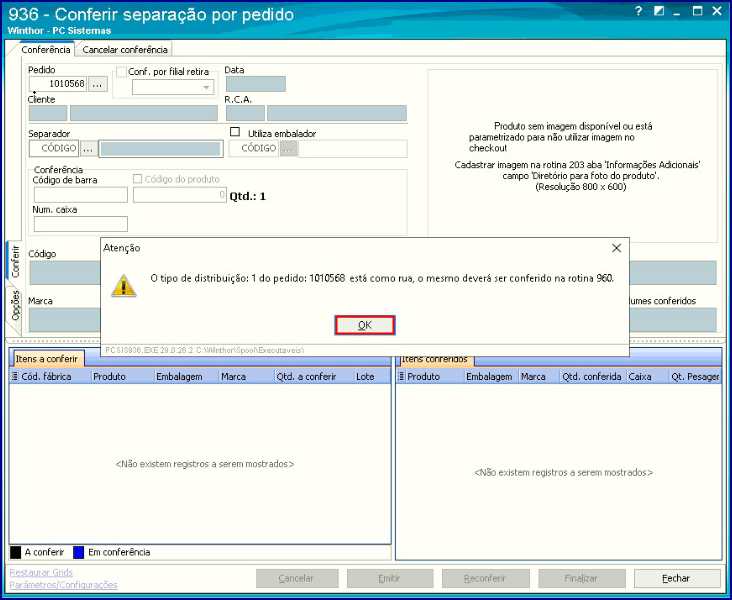This screenshot has height=600, width=732.
Task: Open embalador search ellipsis button
Action: (289, 148)
